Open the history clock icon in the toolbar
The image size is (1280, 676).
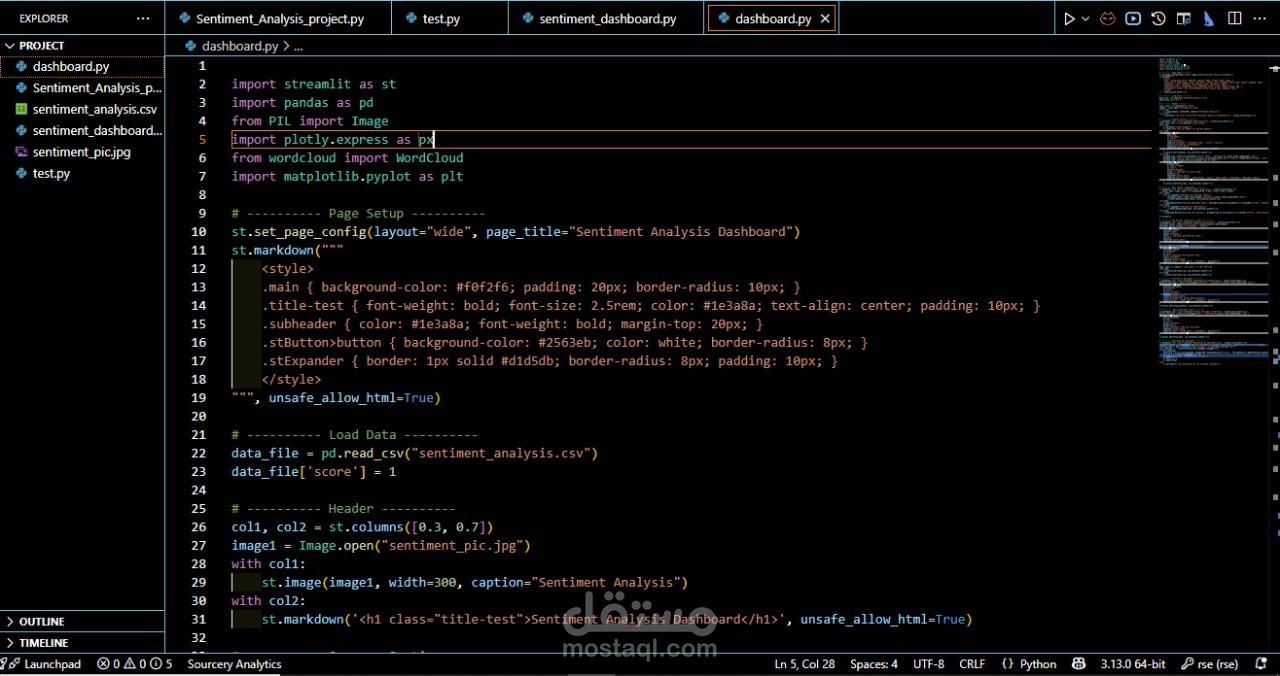coord(1158,19)
